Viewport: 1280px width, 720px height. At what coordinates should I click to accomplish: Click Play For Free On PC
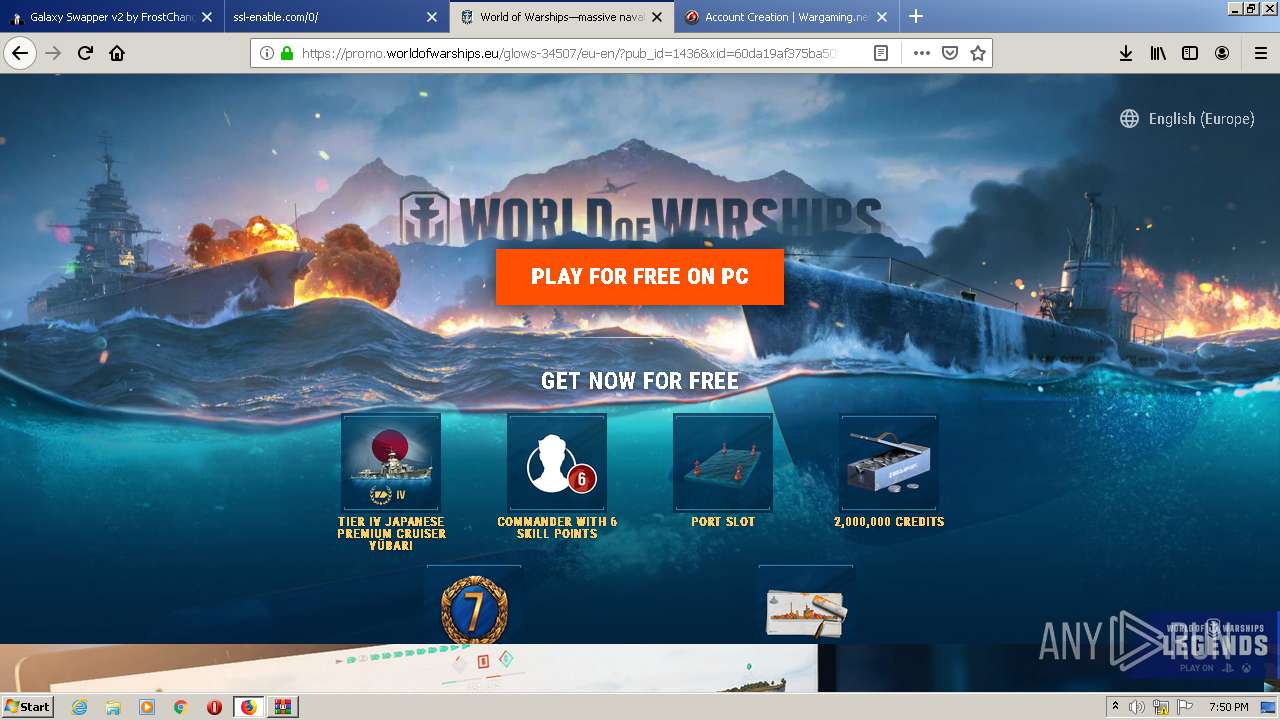click(x=640, y=277)
